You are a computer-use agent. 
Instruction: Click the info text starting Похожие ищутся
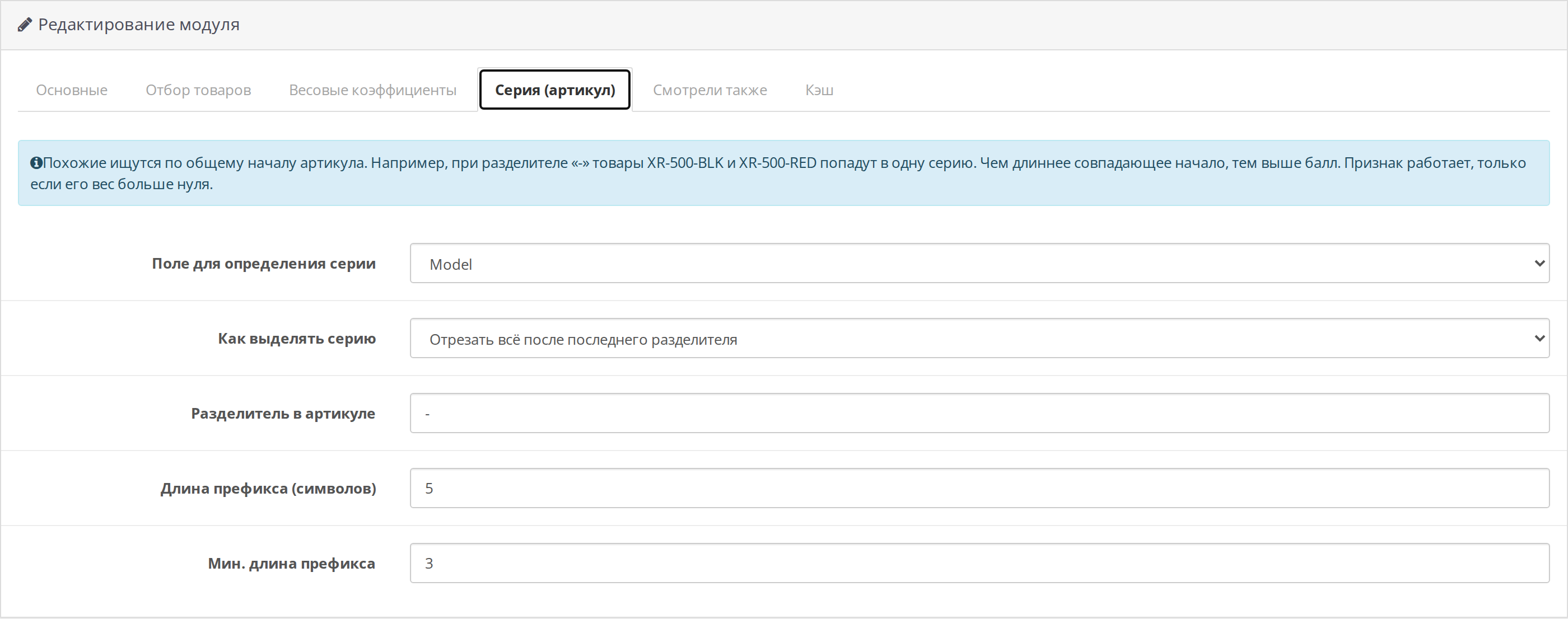pos(778,173)
